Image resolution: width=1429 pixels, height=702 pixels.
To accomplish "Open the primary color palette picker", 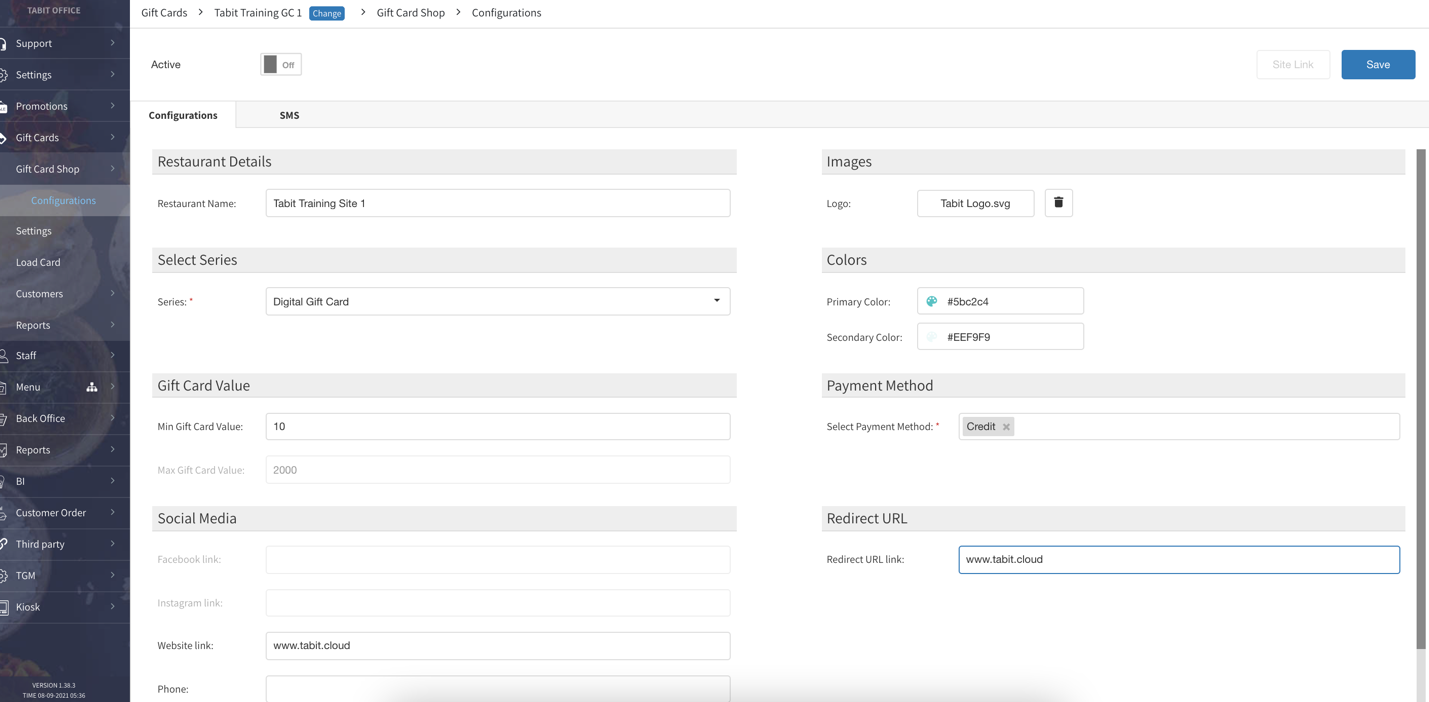I will (x=932, y=301).
